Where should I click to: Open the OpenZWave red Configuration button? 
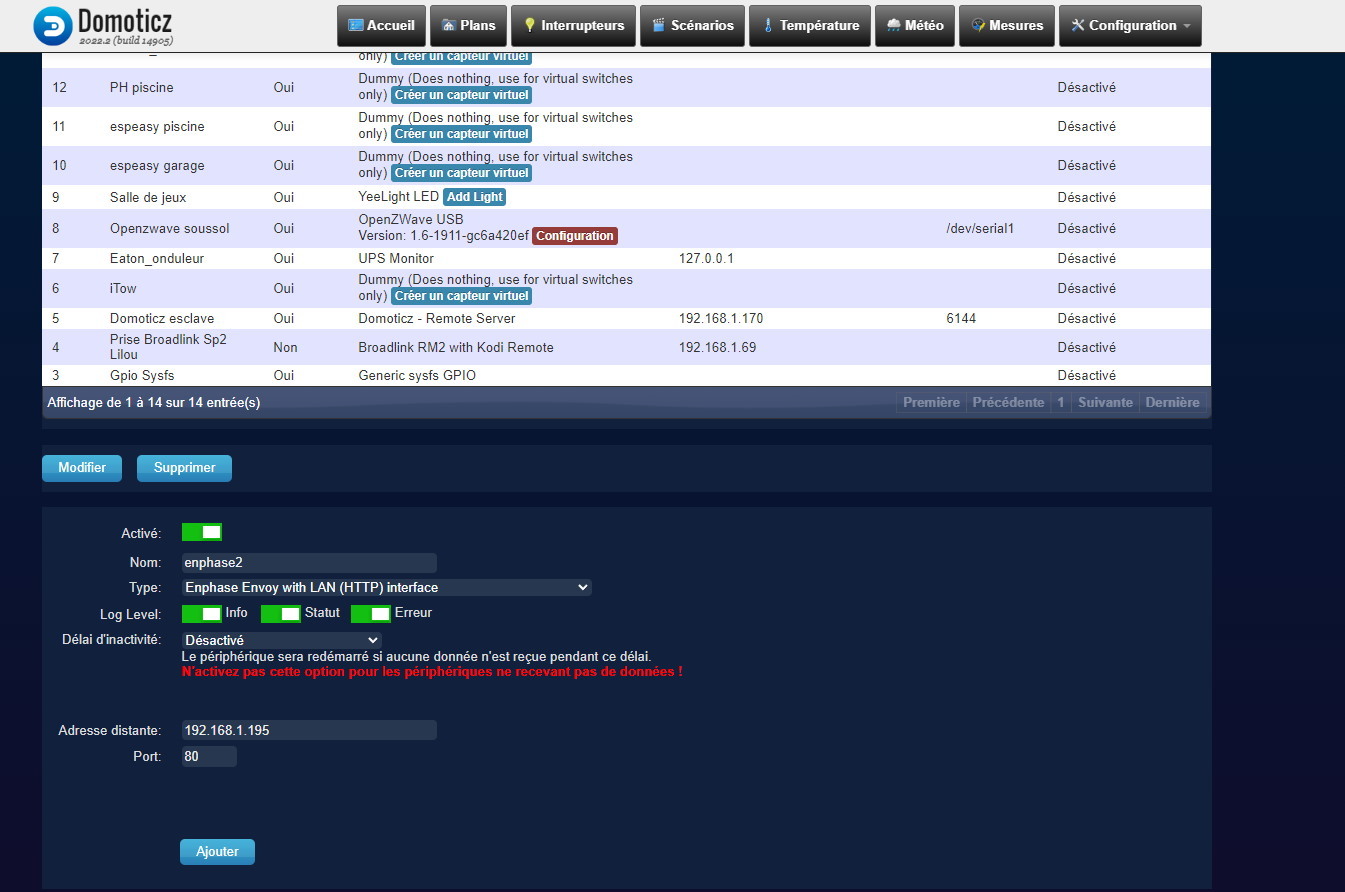point(575,236)
